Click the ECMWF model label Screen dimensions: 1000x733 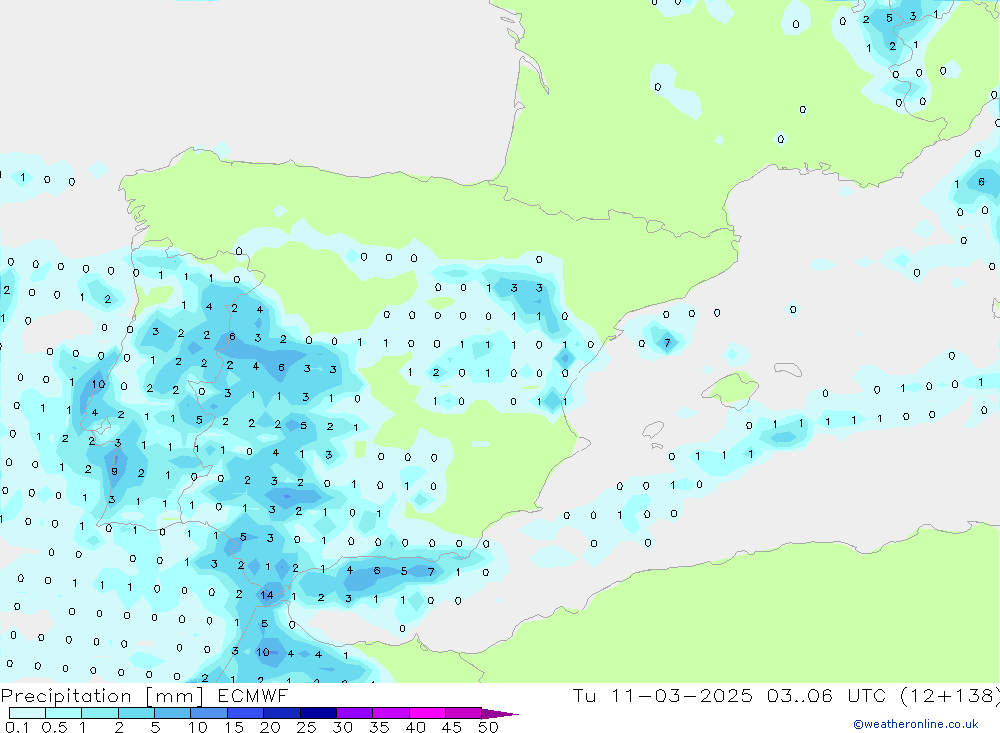(x=253, y=695)
